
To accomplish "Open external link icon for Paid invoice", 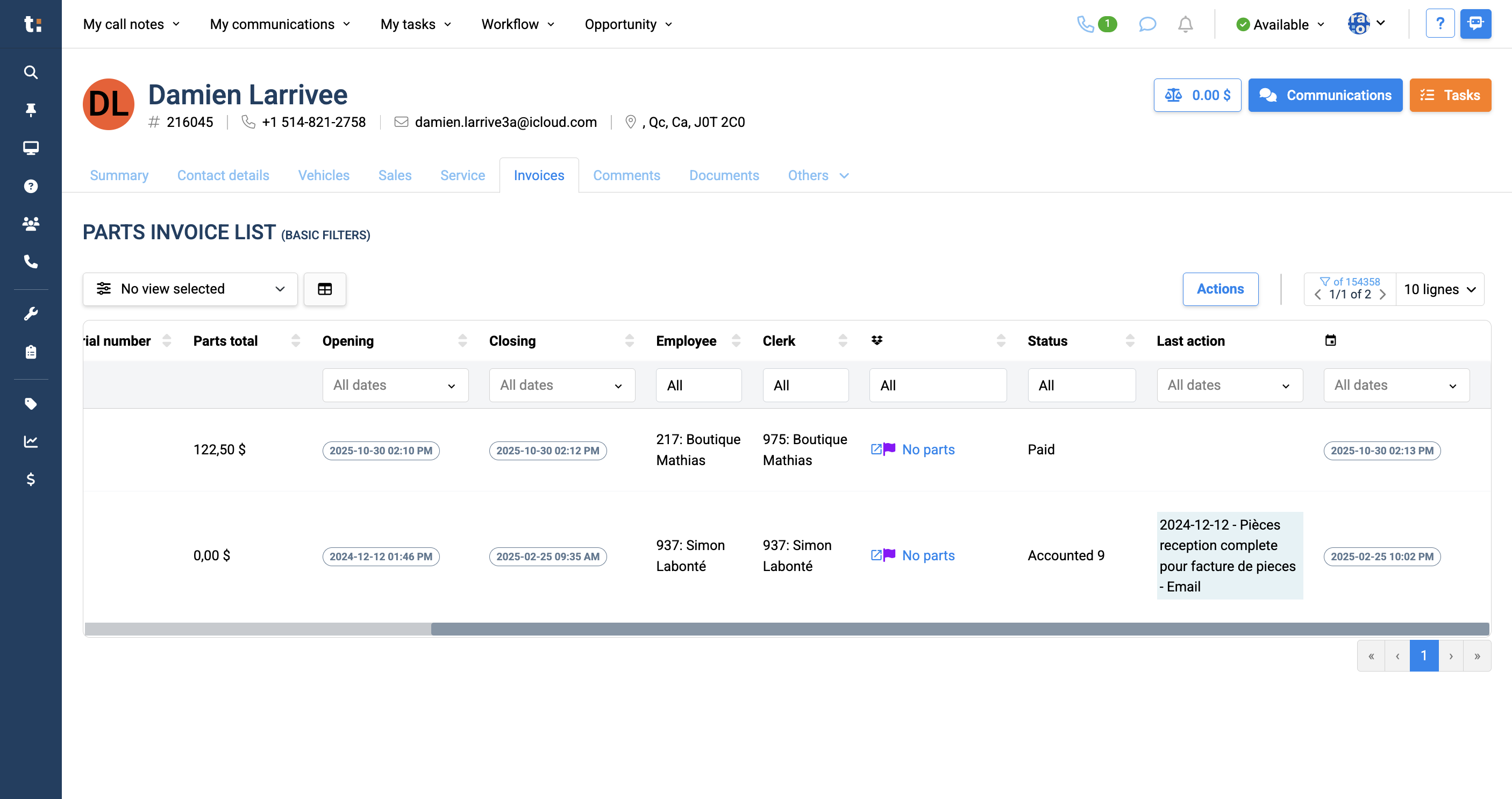I will click(876, 449).
